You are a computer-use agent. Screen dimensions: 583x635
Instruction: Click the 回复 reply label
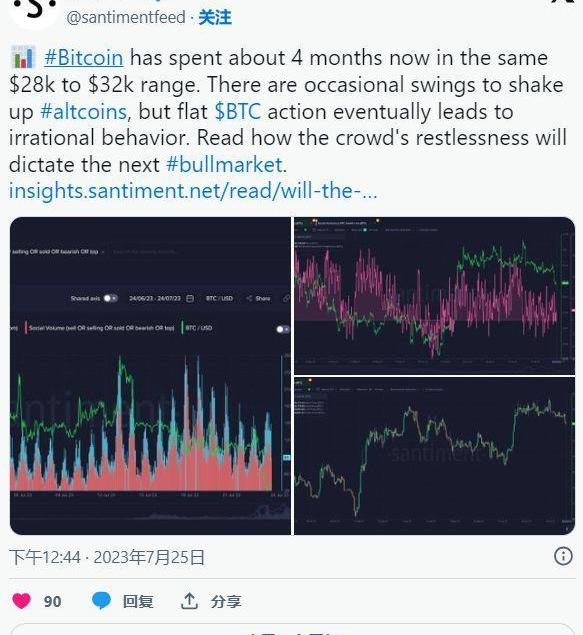coord(138,601)
